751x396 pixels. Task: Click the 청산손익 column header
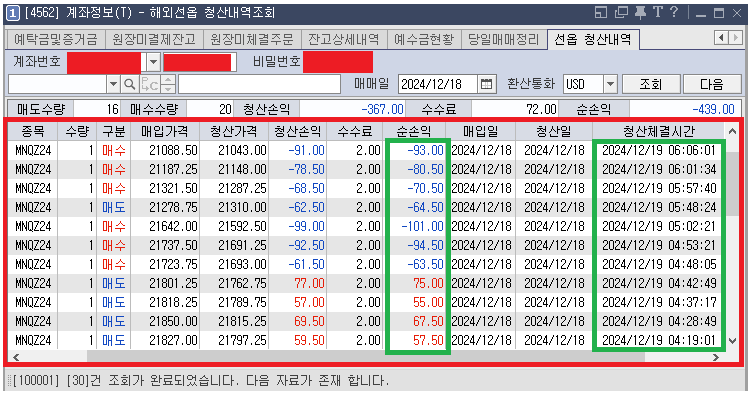[297, 131]
